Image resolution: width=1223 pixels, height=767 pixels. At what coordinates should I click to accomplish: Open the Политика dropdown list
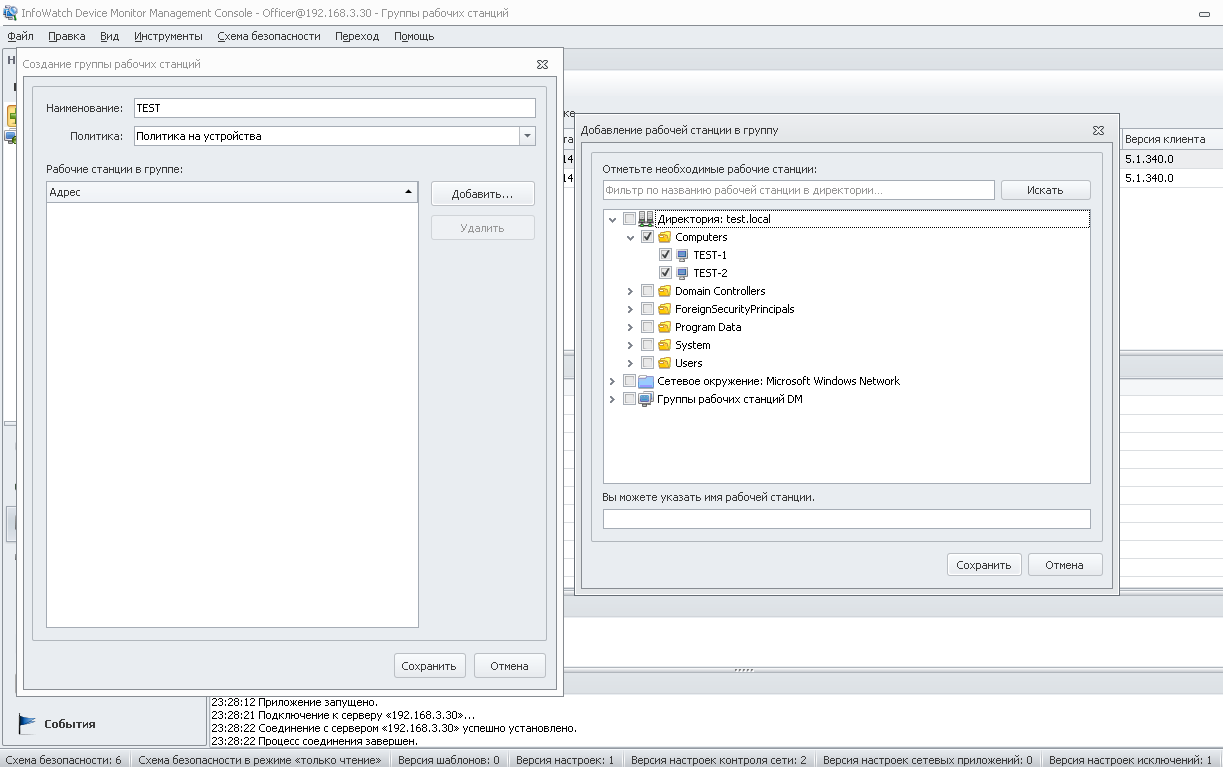[x=527, y=136]
